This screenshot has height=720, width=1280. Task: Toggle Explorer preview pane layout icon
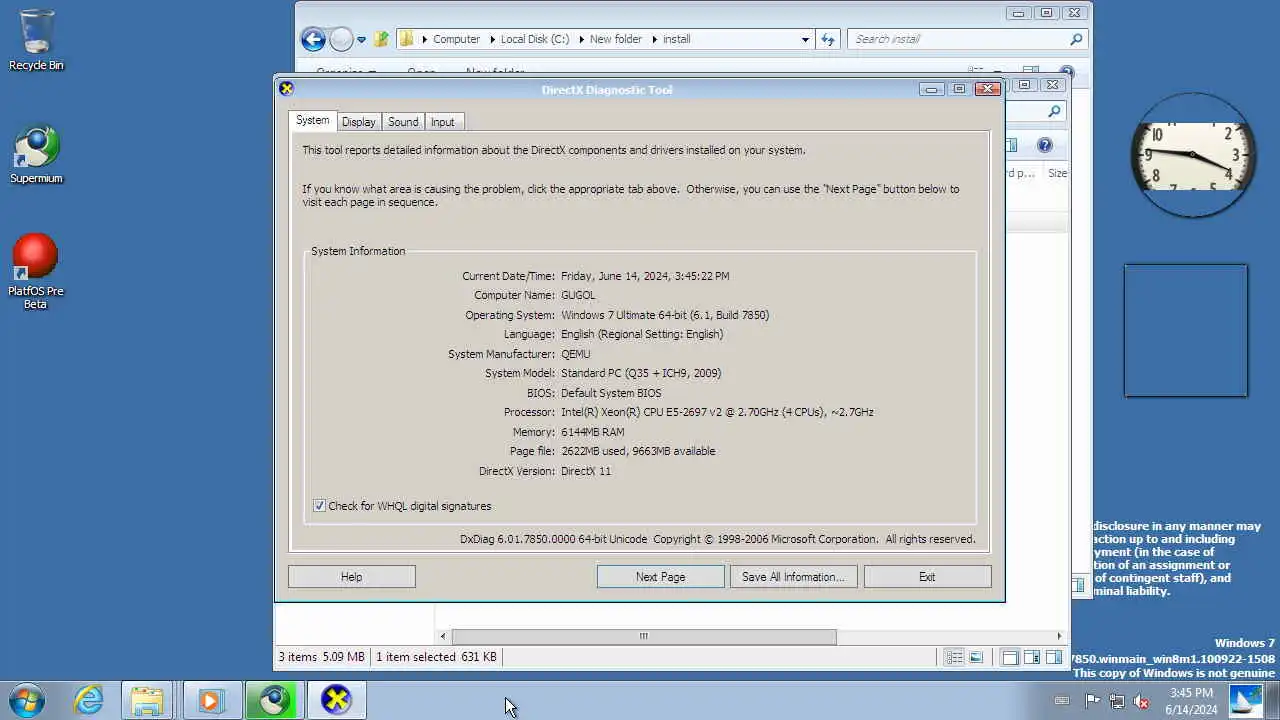click(x=1054, y=657)
